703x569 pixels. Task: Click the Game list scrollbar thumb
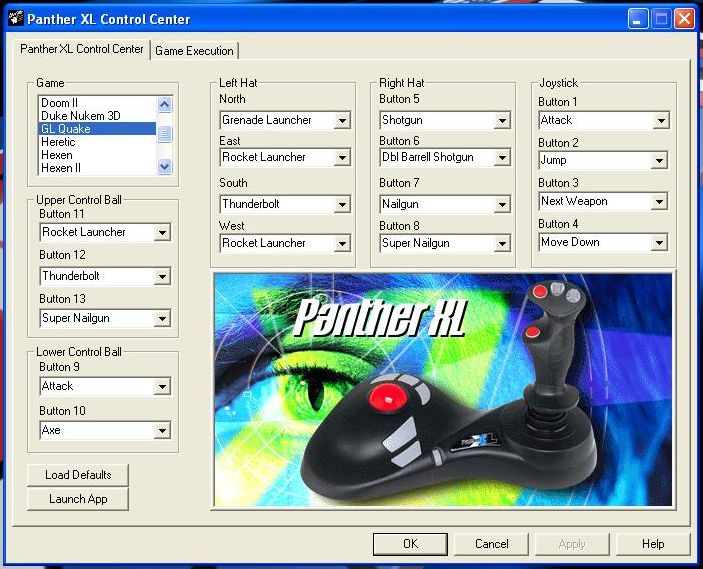pyautogui.click(x=165, y=134)
